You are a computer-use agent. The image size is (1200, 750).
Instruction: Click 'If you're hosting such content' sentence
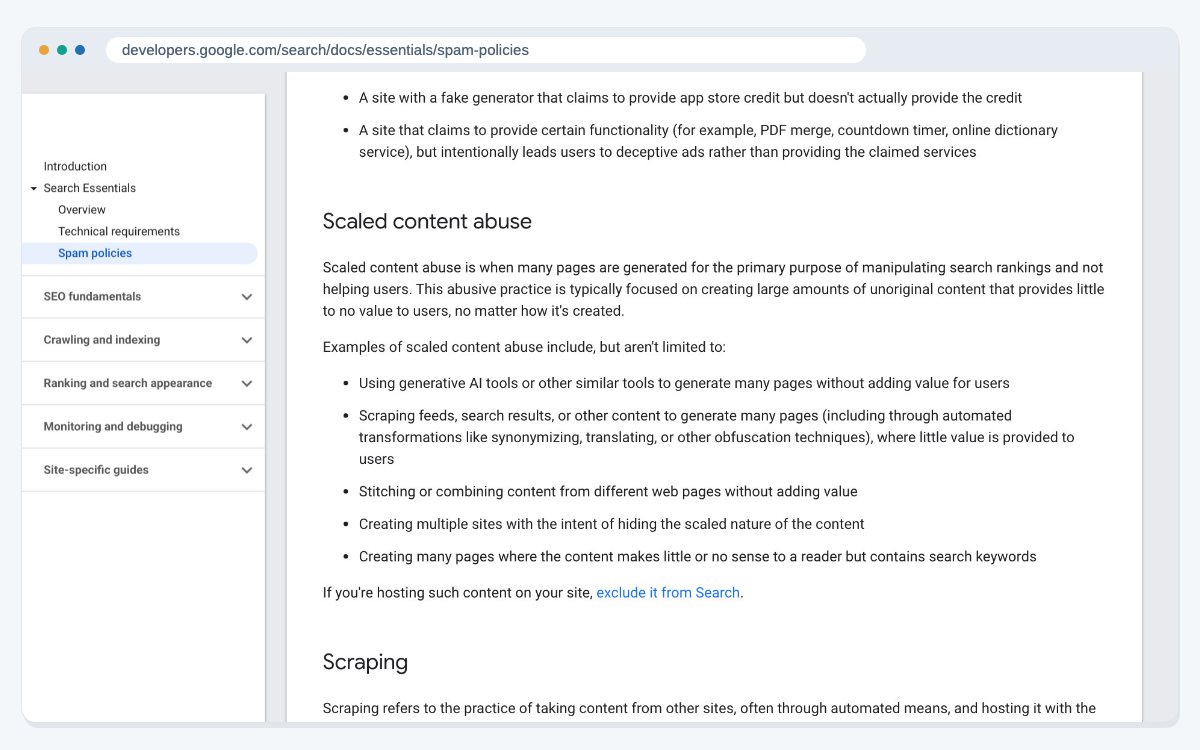tap(533, 593)
